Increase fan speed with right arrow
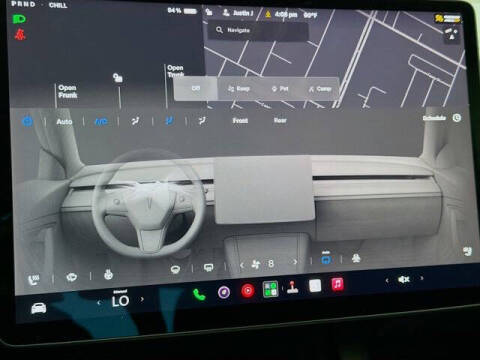 (x=295, y=262)
